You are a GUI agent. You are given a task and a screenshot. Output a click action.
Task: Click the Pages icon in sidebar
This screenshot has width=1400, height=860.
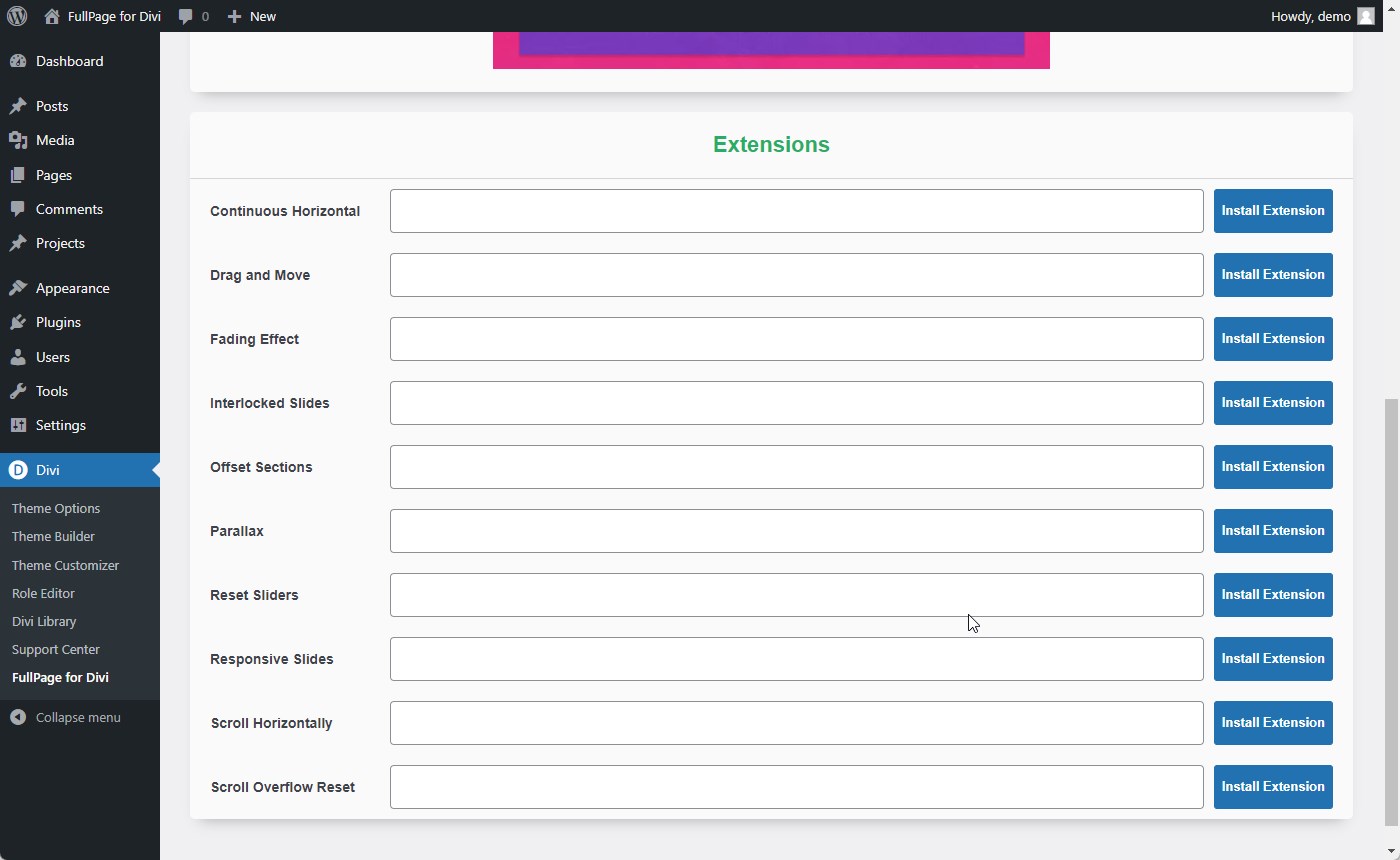18,175
